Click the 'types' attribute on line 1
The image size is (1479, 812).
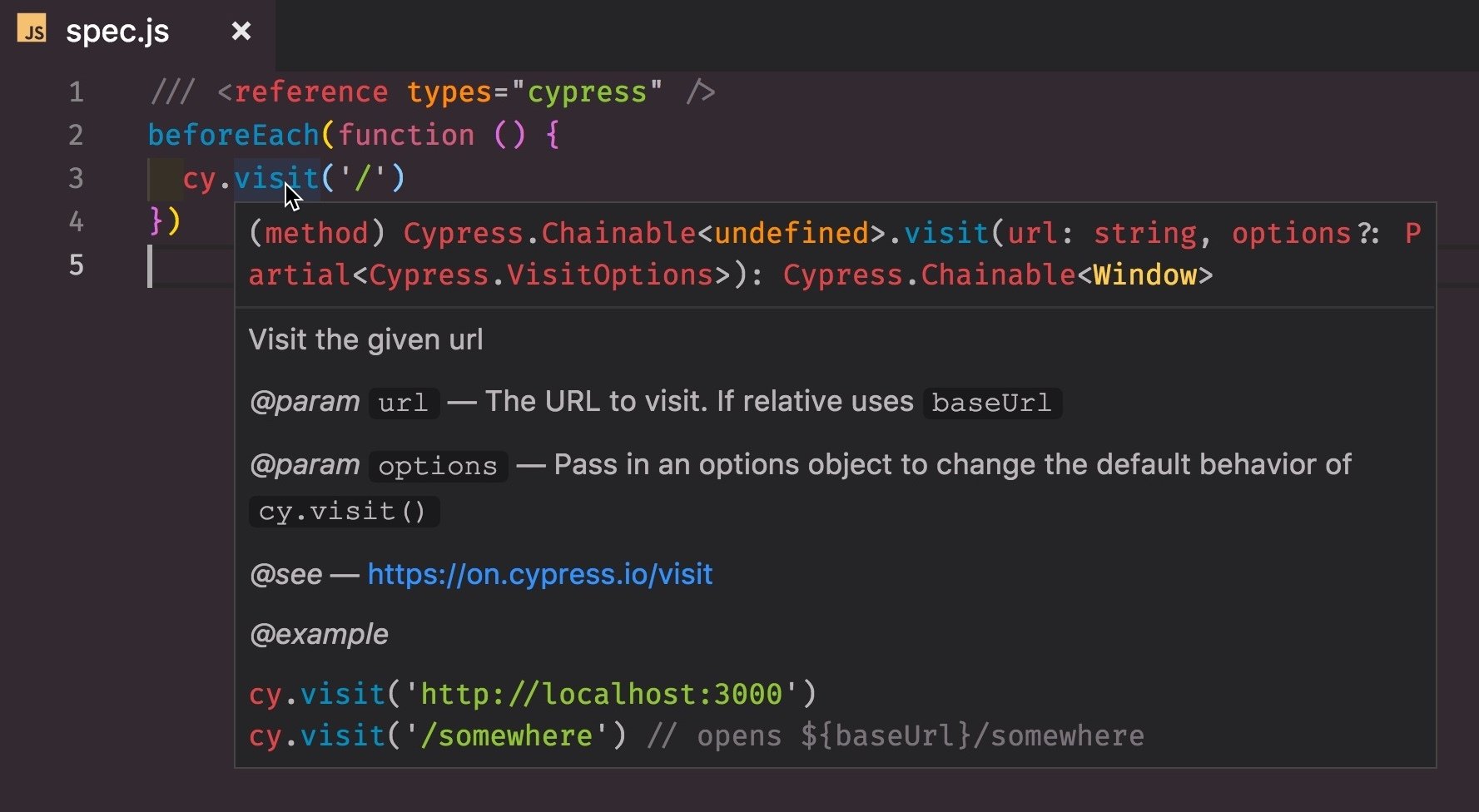(449, 92)
